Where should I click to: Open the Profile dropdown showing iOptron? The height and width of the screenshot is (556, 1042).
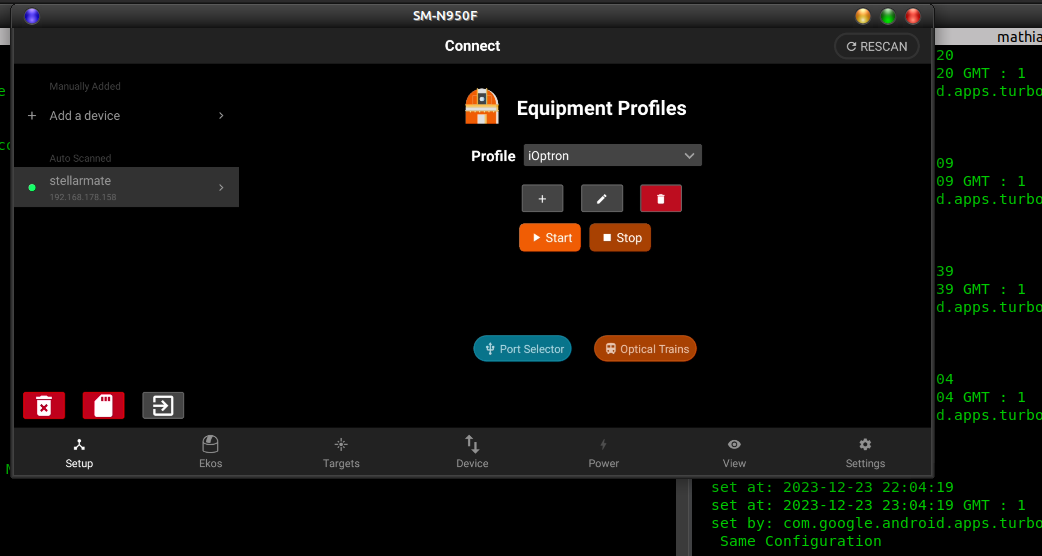[612, 155]
